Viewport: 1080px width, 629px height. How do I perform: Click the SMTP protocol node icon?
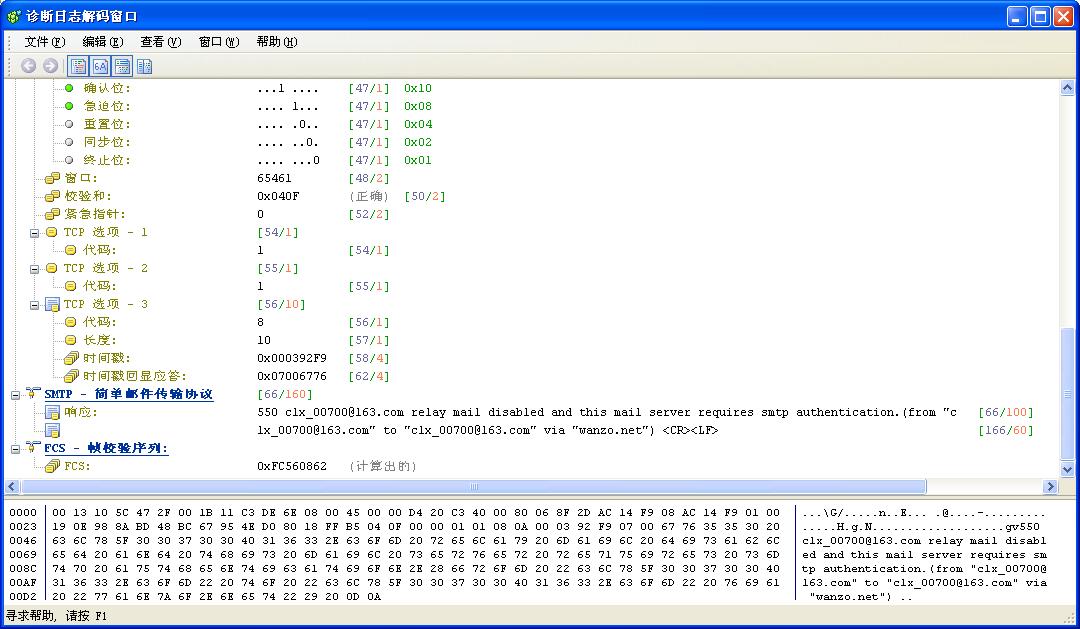click(33, 394)
